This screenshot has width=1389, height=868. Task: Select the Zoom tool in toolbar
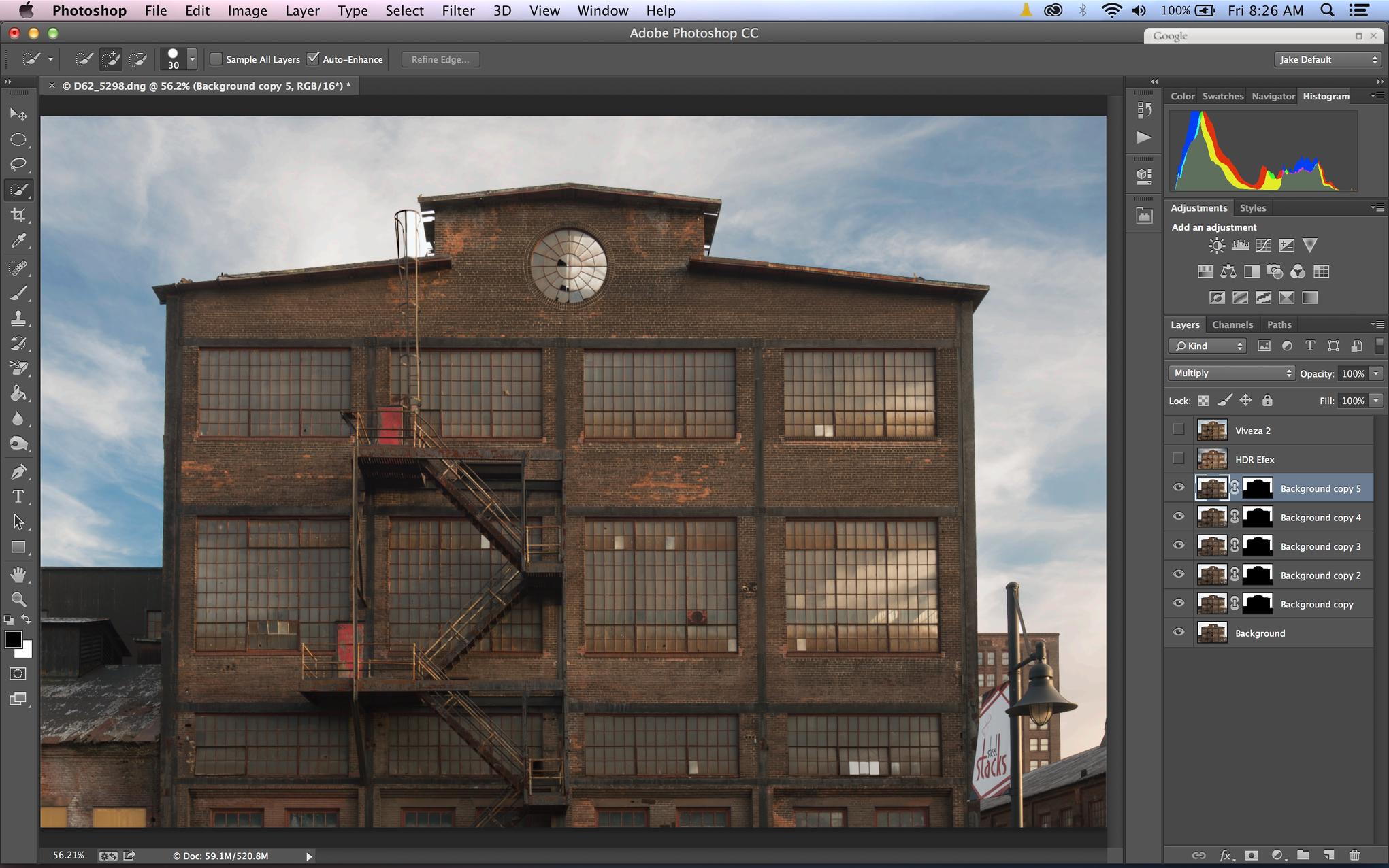tap(18, 600)
